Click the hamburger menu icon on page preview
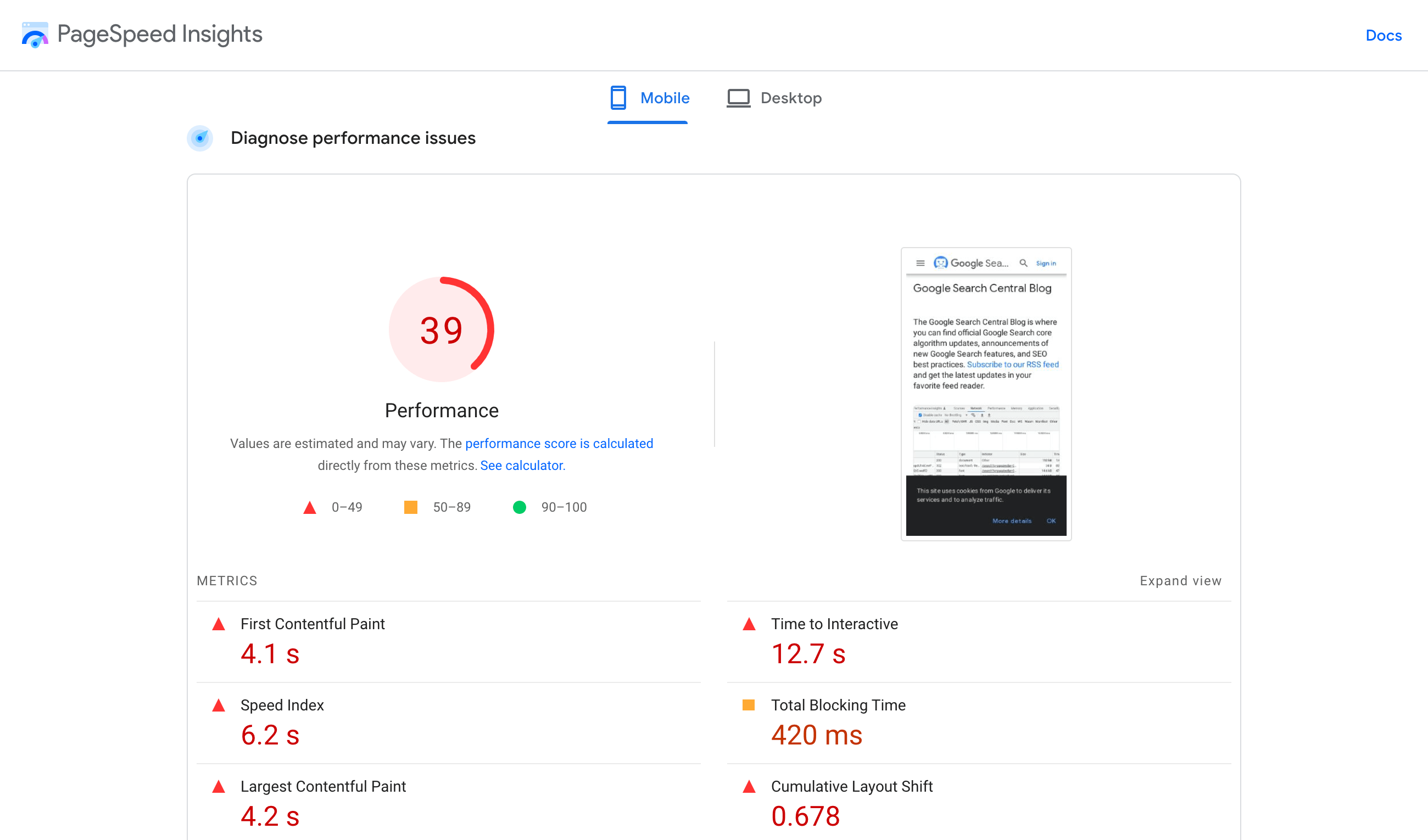The image size is (1428, 840). click(921, 264)
